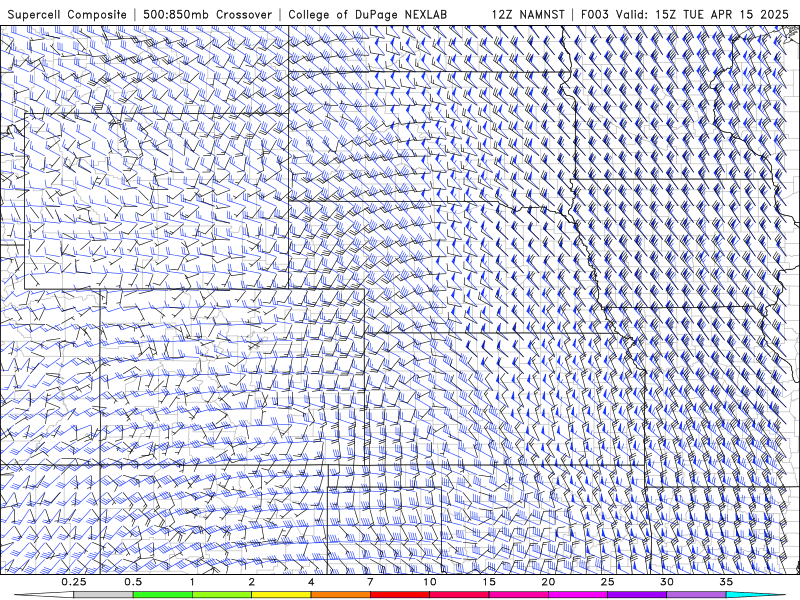800x600 pixels.
Task: Click the colorbar label '2'
Action: tap(252, 582)
